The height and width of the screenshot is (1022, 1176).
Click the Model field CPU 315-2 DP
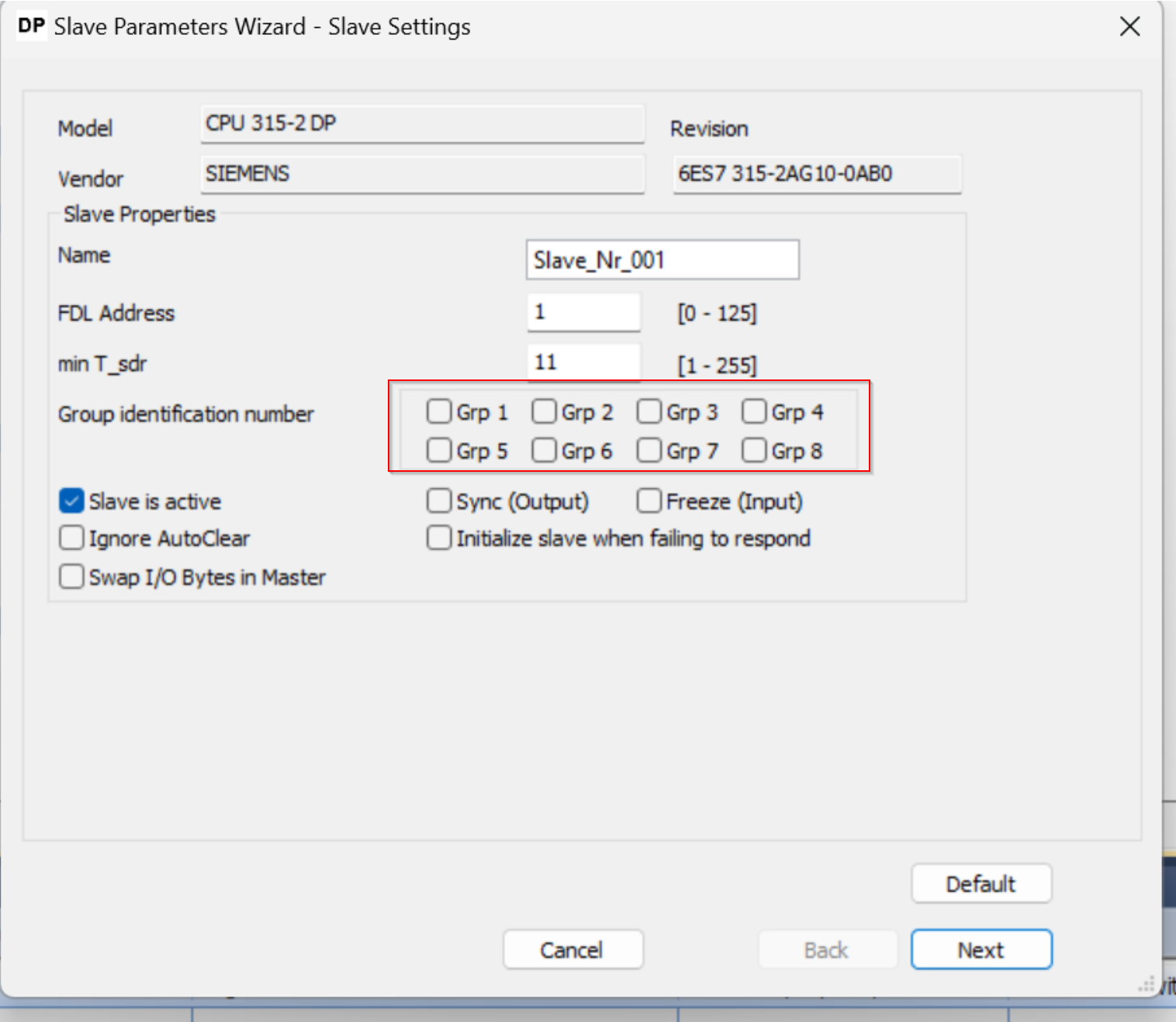pyautogui.click(x=422, y=124)
